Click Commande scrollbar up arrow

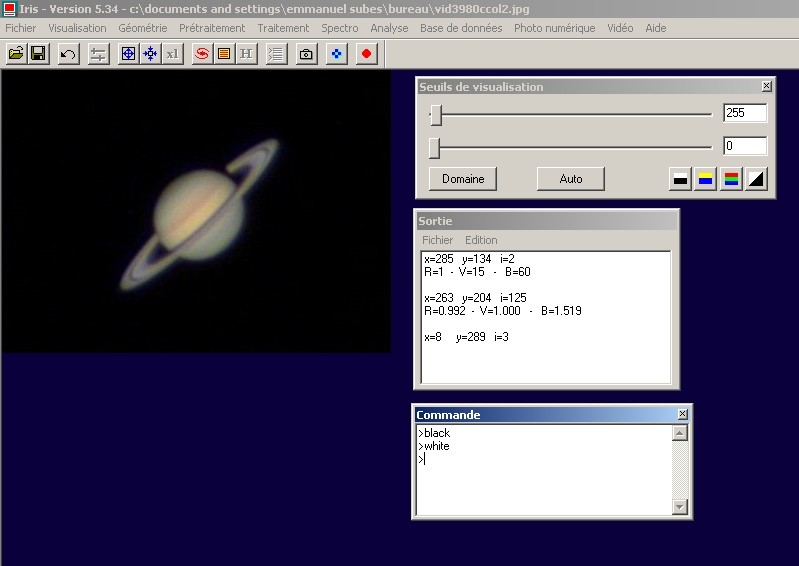click(680, 433)
